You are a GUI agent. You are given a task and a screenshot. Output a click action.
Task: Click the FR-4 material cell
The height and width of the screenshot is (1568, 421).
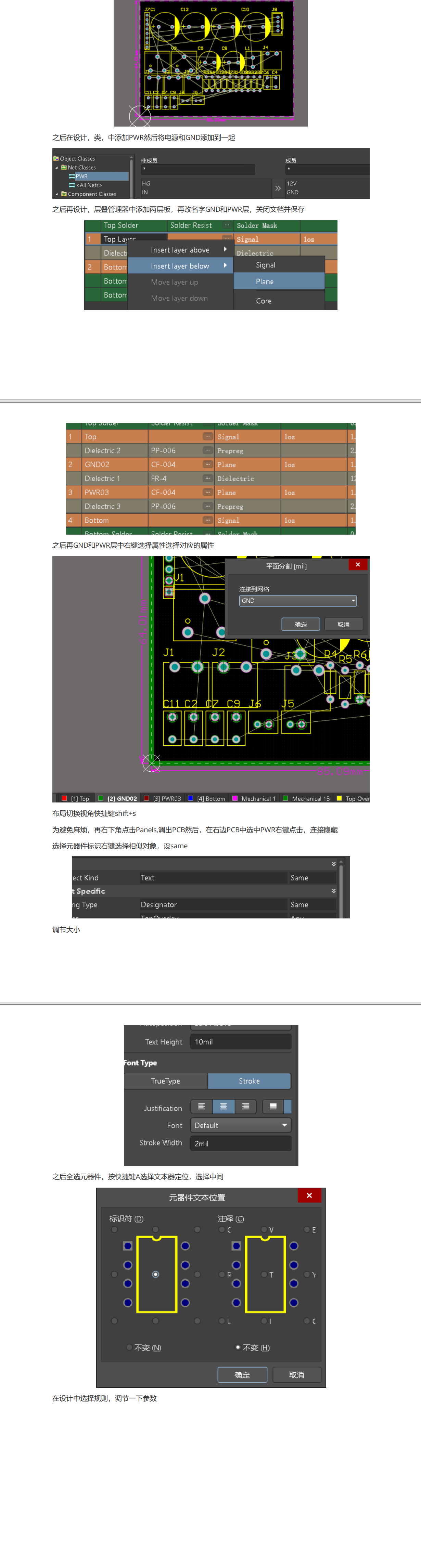pos(159,479)
